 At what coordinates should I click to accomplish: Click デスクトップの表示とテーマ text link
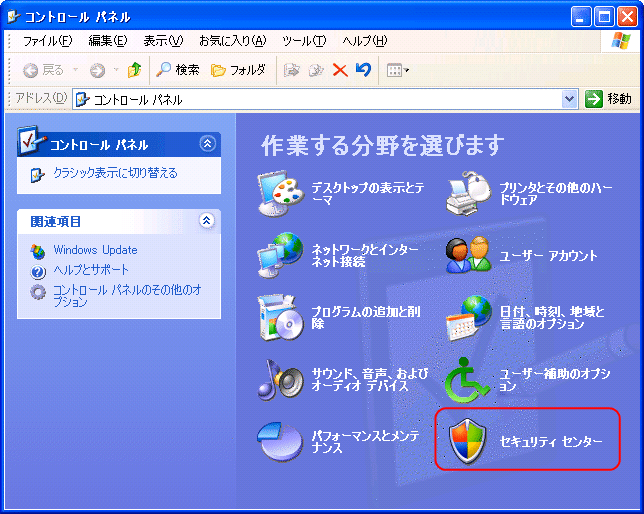368,194
